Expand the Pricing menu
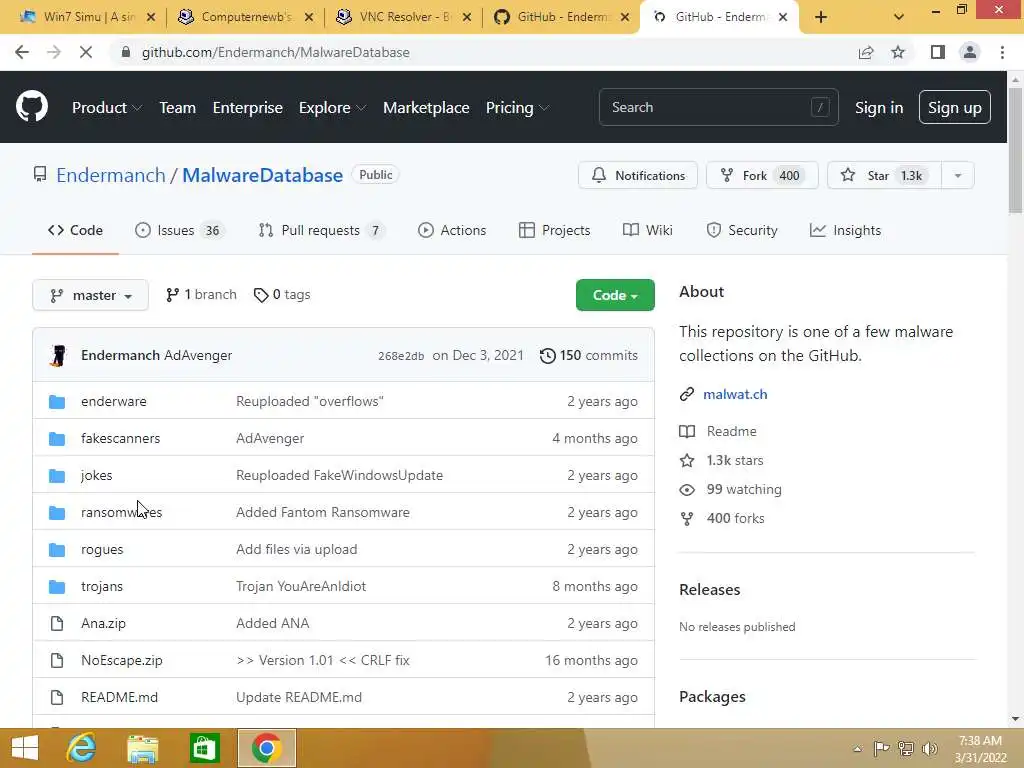 click(x=517, y=108)
